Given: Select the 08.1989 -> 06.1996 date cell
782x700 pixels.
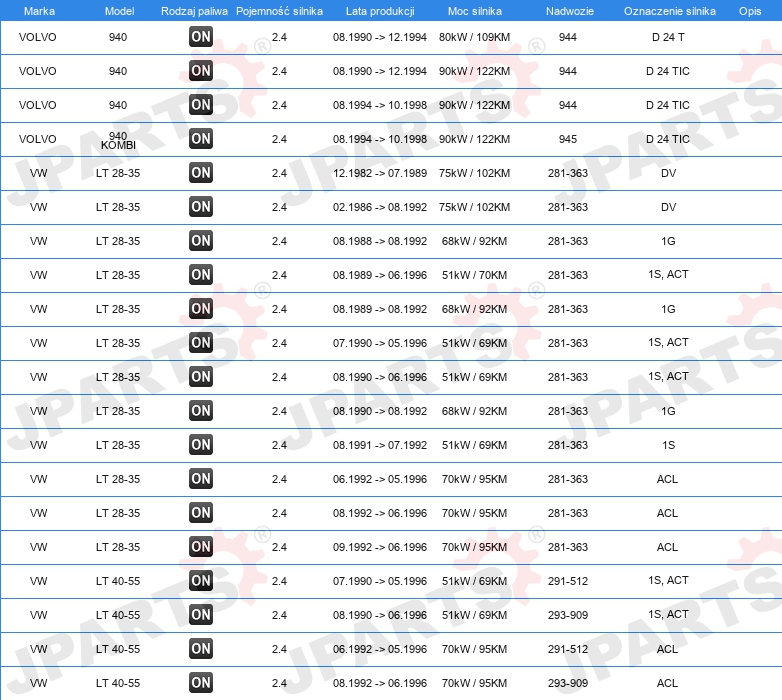Looking at the screenshot, I should click(380, 275).
